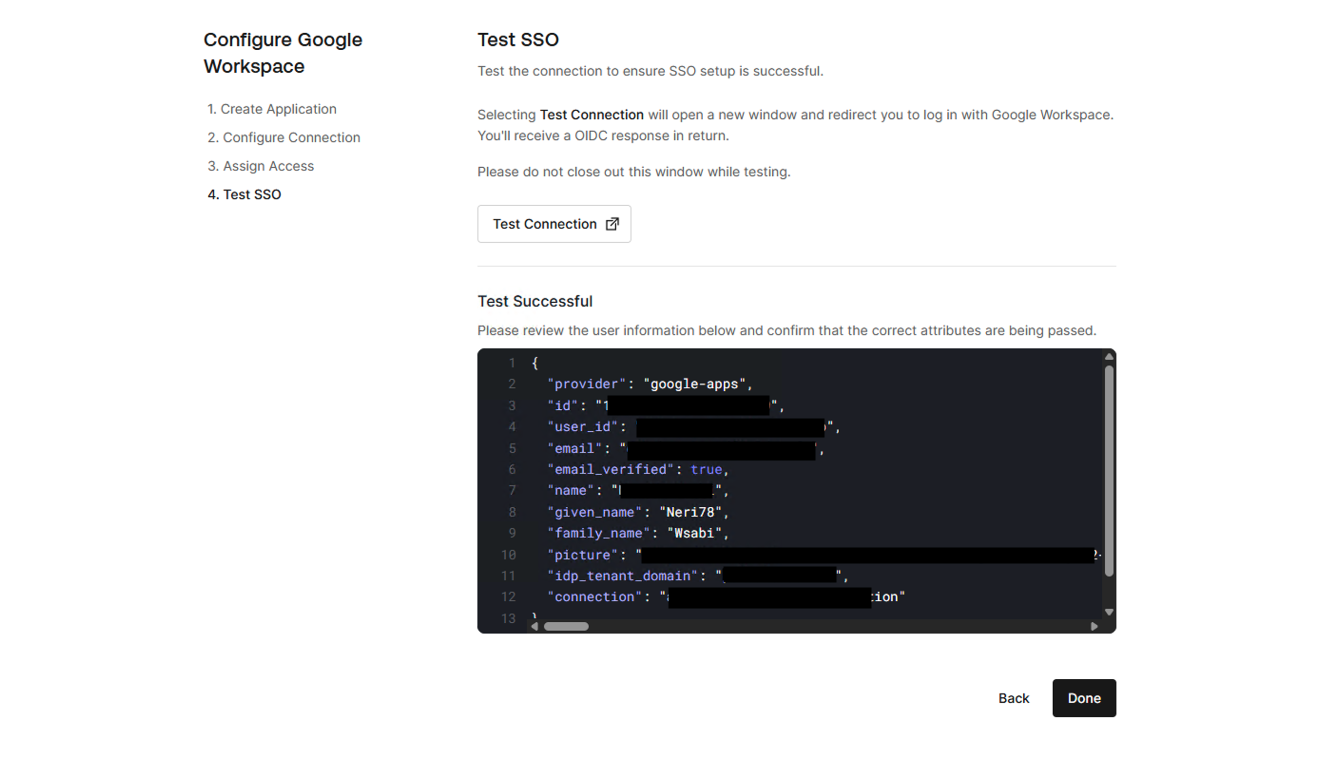The height and width of the screenshot is (763, 1335).
Task: Click the code panel's scroll left arrow
Action: [535, 626]
